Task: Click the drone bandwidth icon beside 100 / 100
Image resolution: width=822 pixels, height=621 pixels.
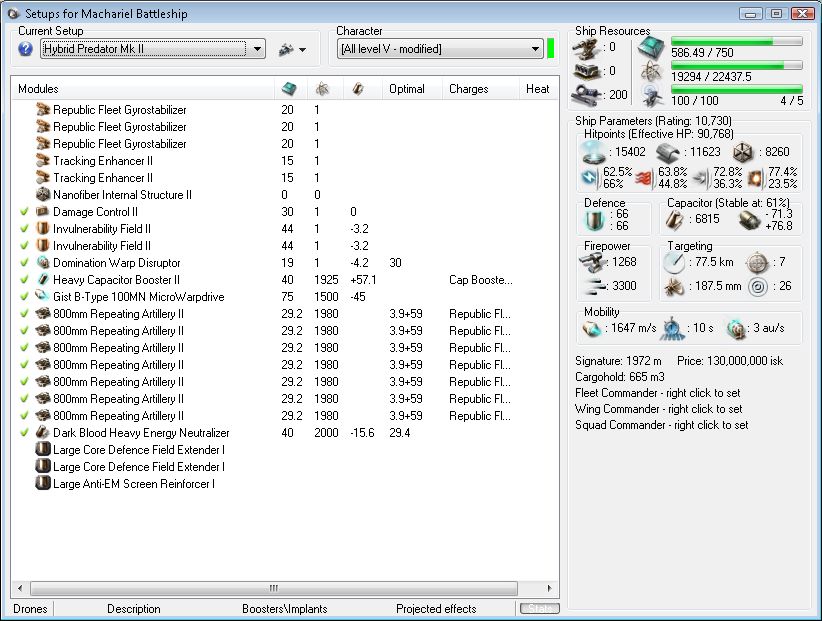Action: tap(652, 95)
